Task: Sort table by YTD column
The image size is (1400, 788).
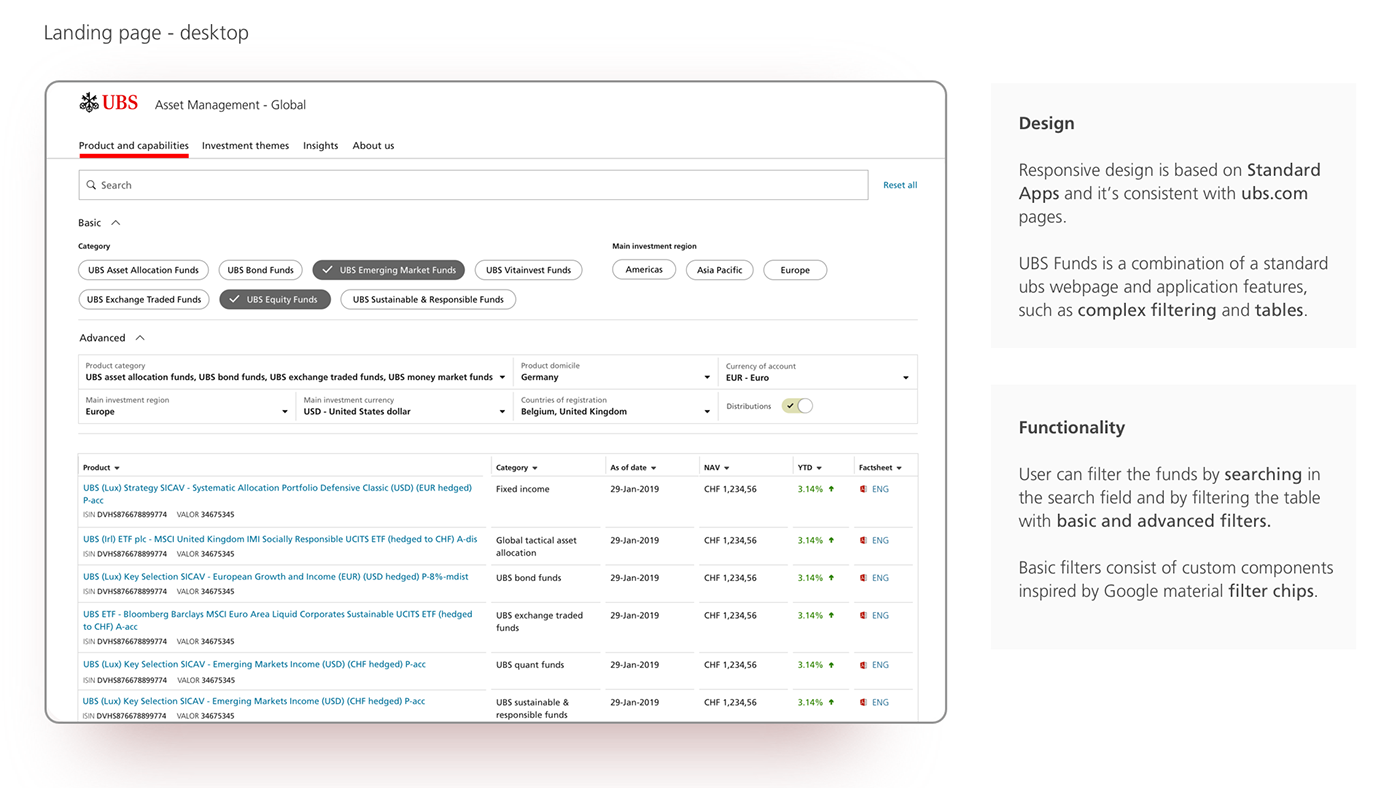Action: (x=809, y=468)
